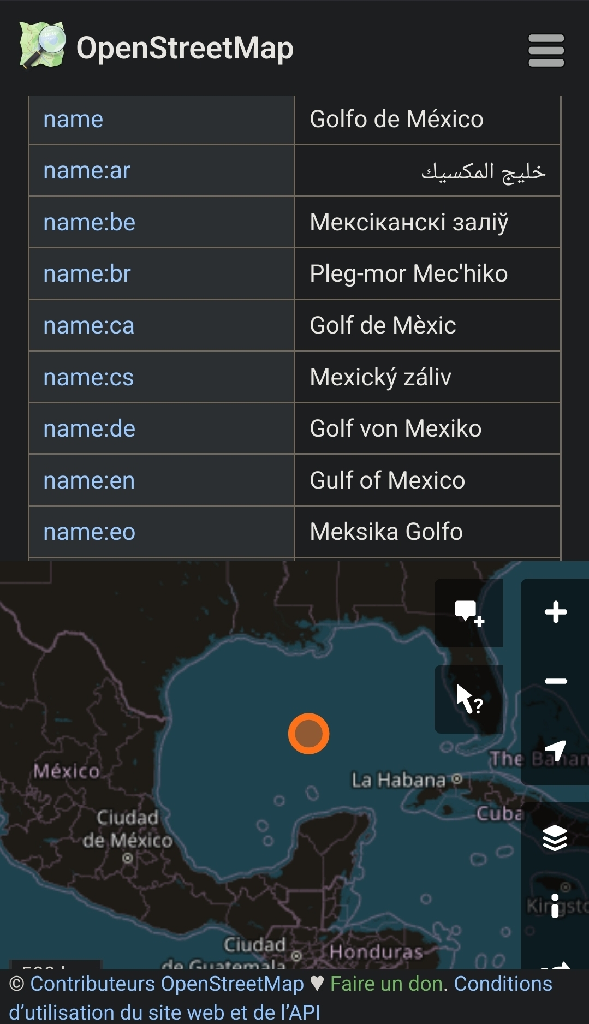Select the value Golf von Mexiko
This screenshot has width=589, height=1024.
click(396, 428)
